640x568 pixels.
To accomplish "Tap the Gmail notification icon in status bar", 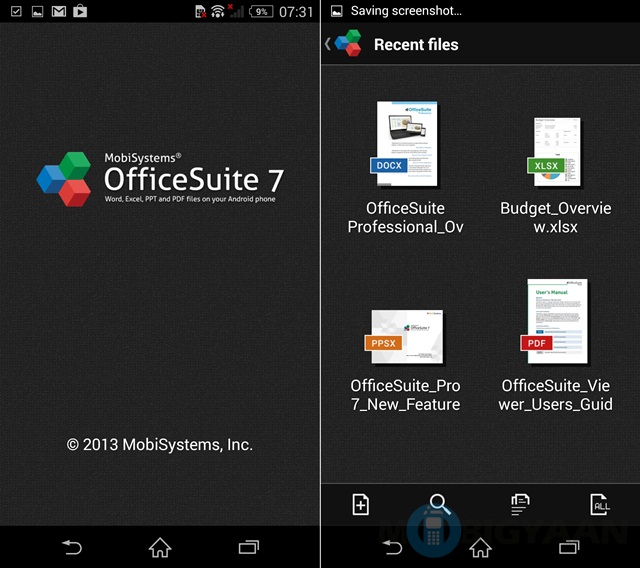I will tap(59, 11).
